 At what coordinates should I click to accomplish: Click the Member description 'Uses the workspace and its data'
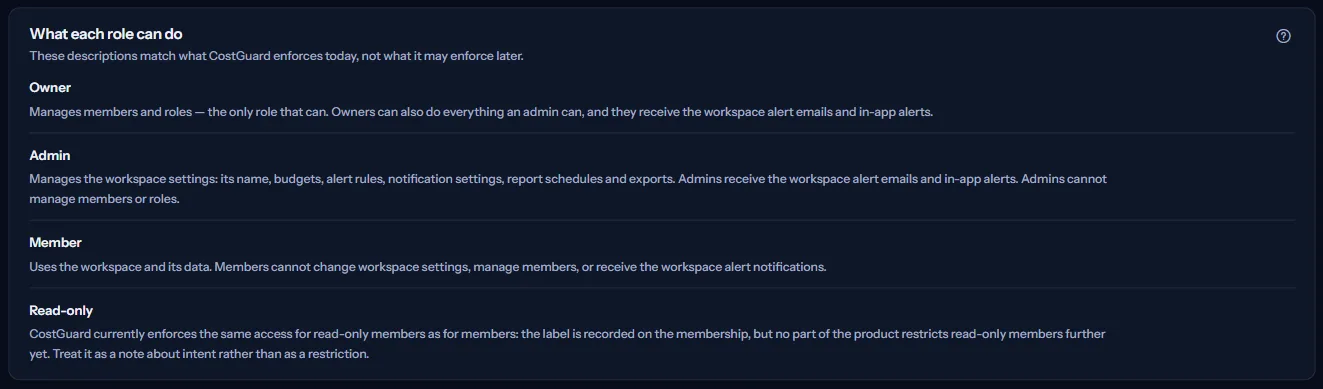[428, 268]
